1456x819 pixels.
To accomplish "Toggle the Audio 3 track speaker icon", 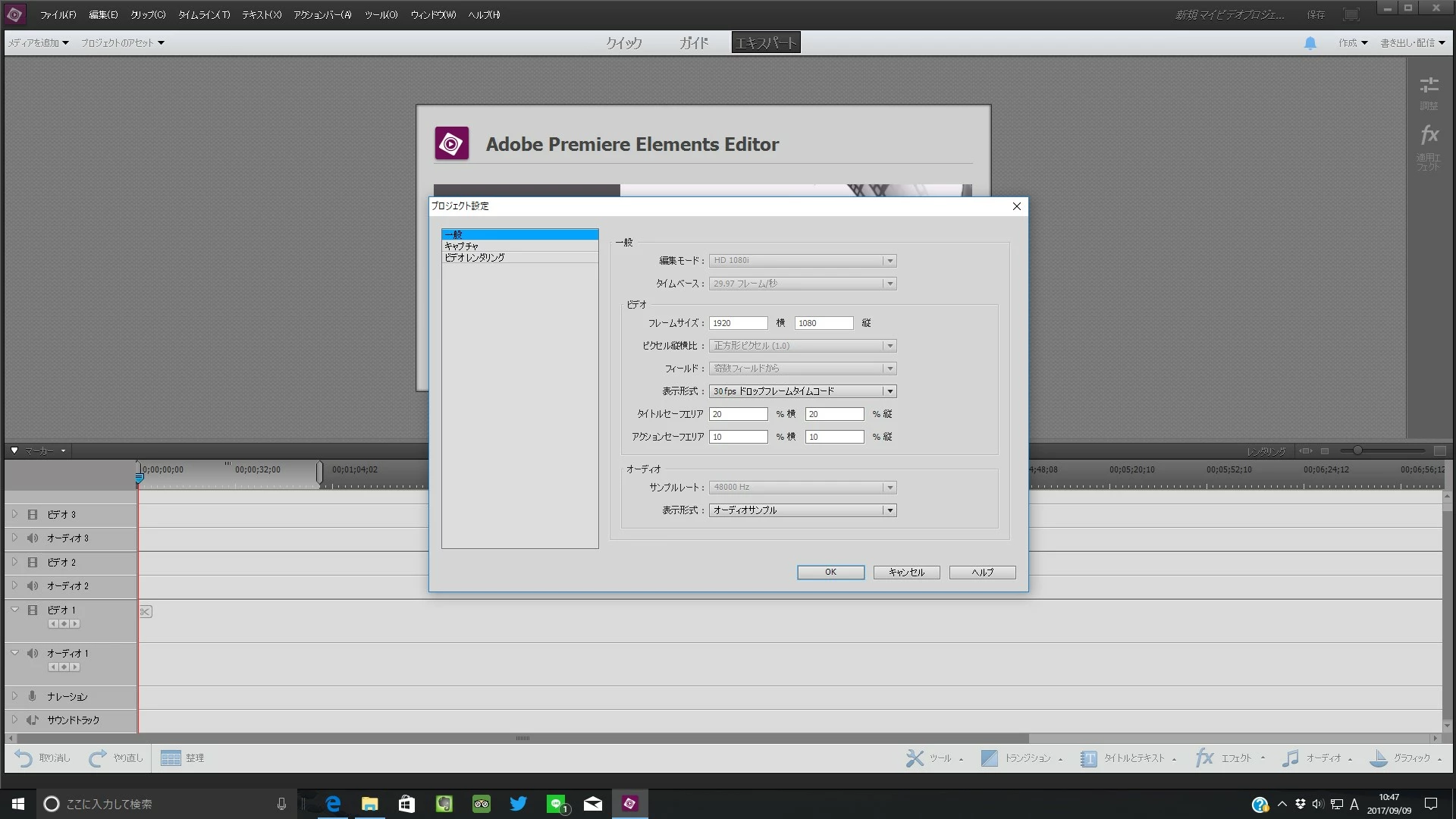I will pos(33,538).
